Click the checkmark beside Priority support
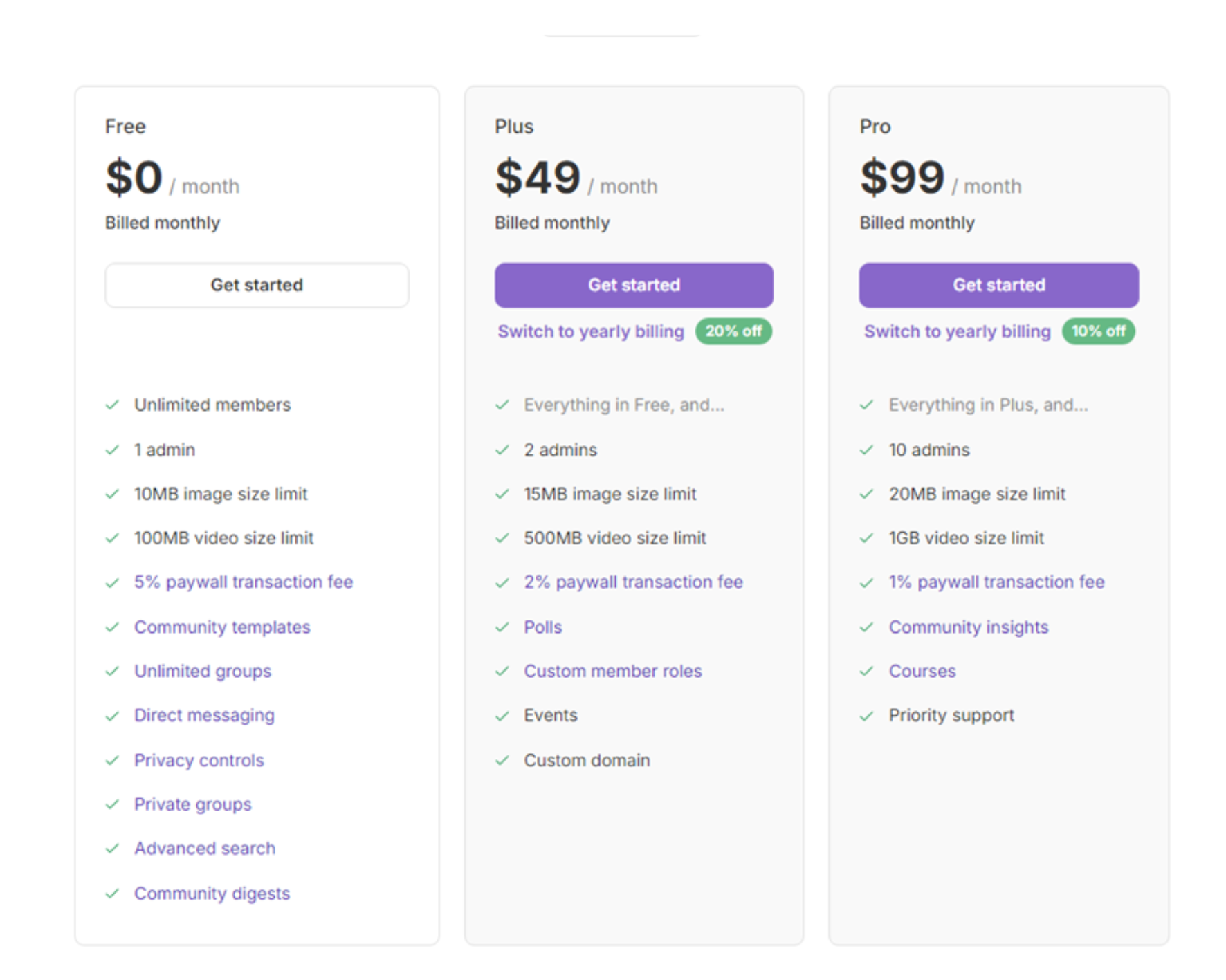 coord(867,715)
